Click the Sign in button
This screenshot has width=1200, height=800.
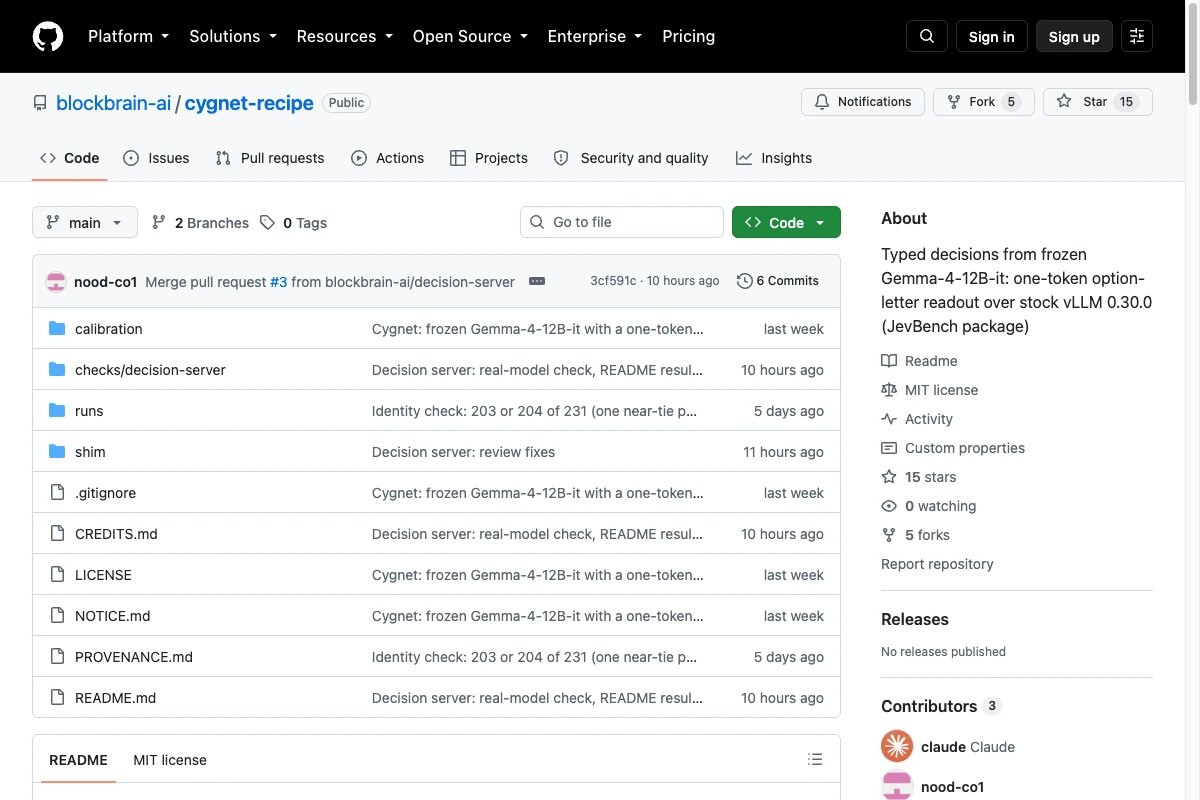[x=991, y=36]
